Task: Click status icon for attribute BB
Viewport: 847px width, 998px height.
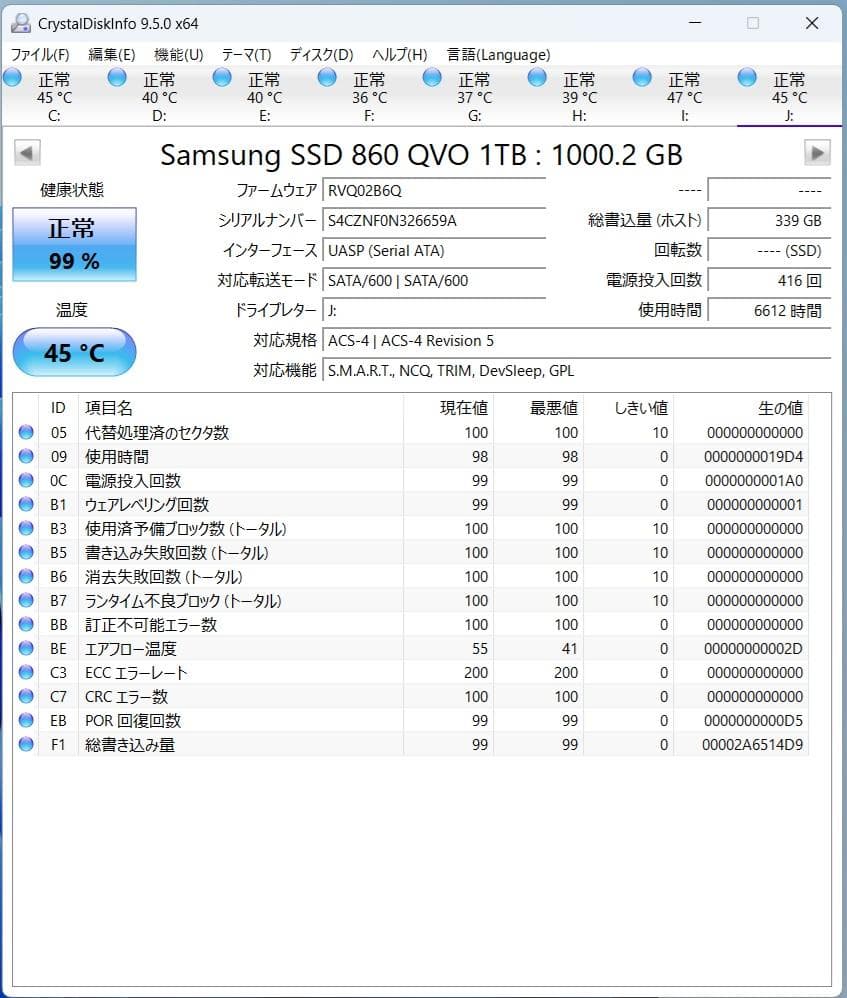Action: [26, 624]
